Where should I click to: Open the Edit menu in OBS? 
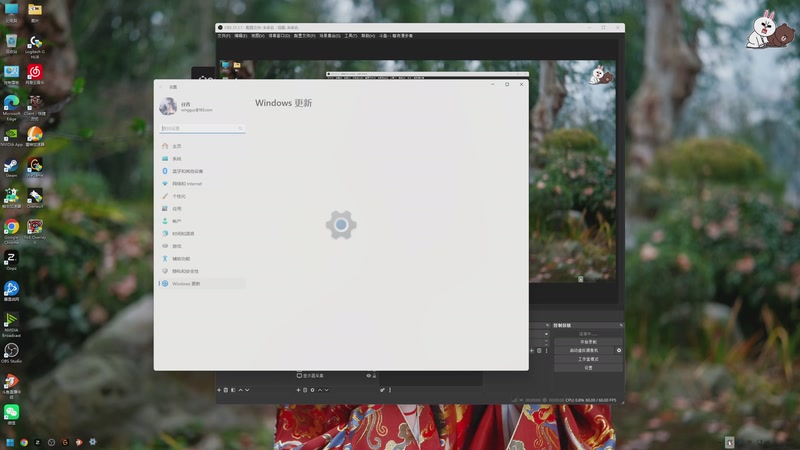tap(240, 36)
